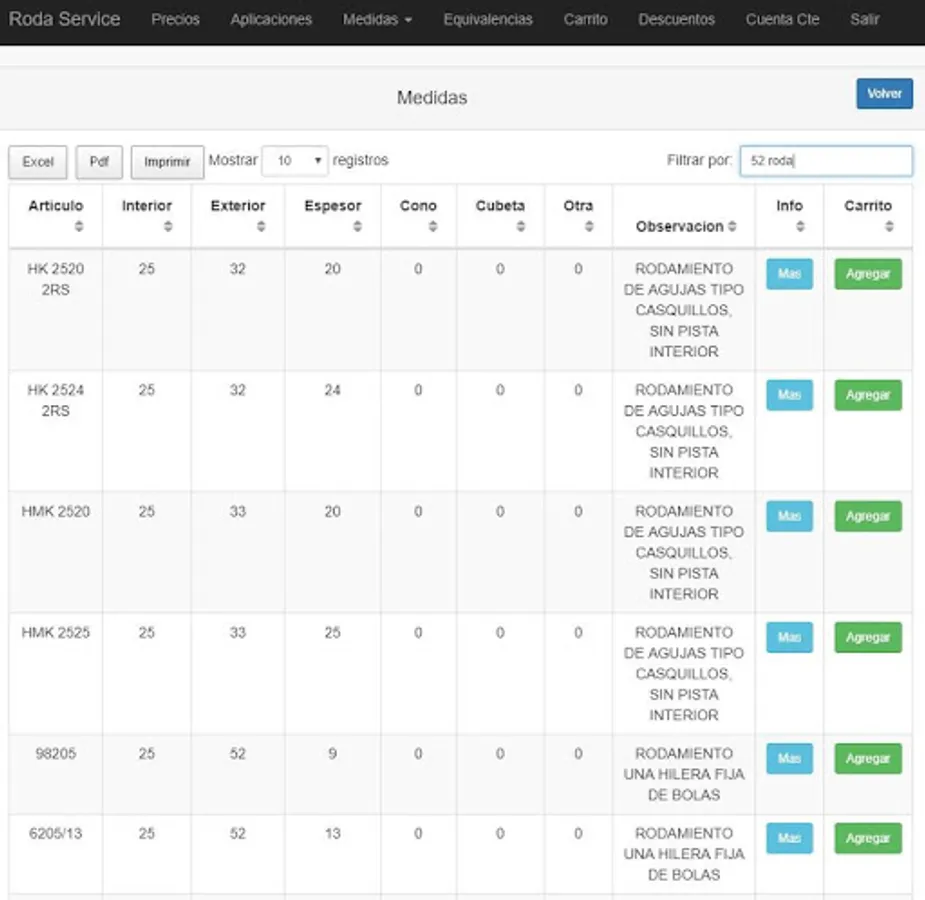
Task: Click Agregar for HMK 2525
Action: (868, 638)
